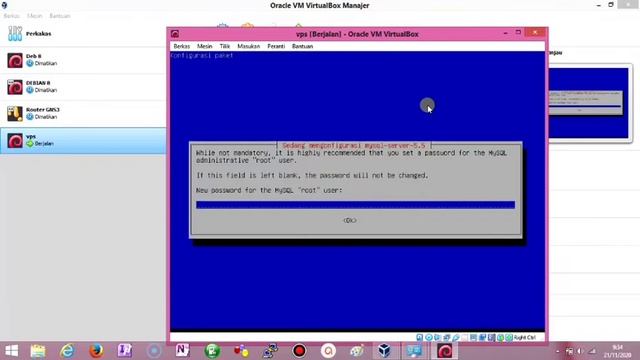The image size is (640, 360).
Task: Click CPU features icon in VM status bar
Action: pos(491,338)
